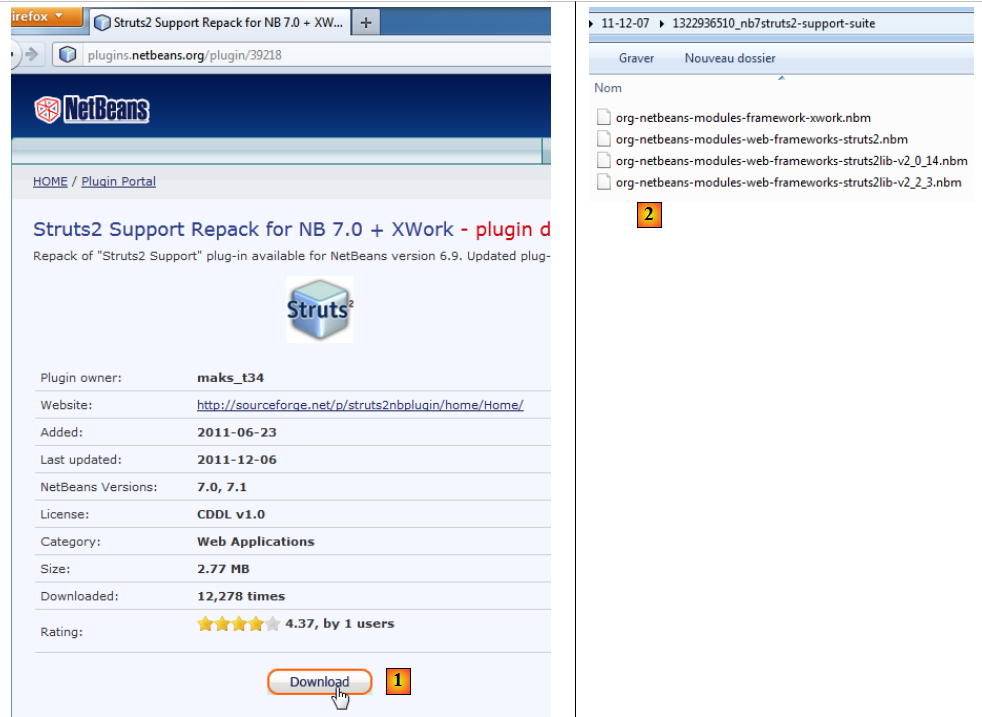Screen dimensions: 982x717
Task: Open the Plugin Portal breadcrumb link
Action: point(118,181)
